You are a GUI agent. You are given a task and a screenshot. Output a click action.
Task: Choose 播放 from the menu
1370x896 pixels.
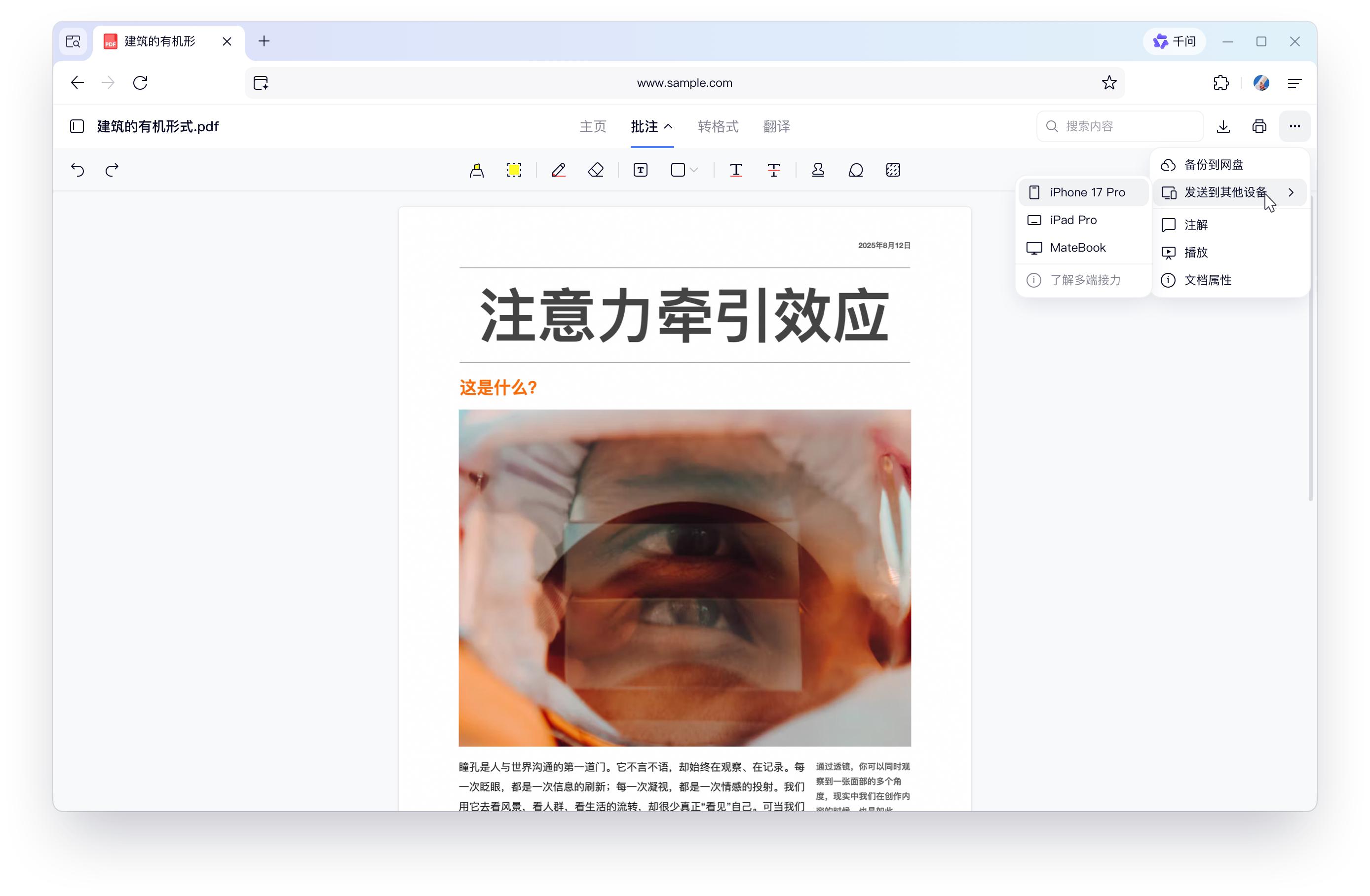[1229, 252]
